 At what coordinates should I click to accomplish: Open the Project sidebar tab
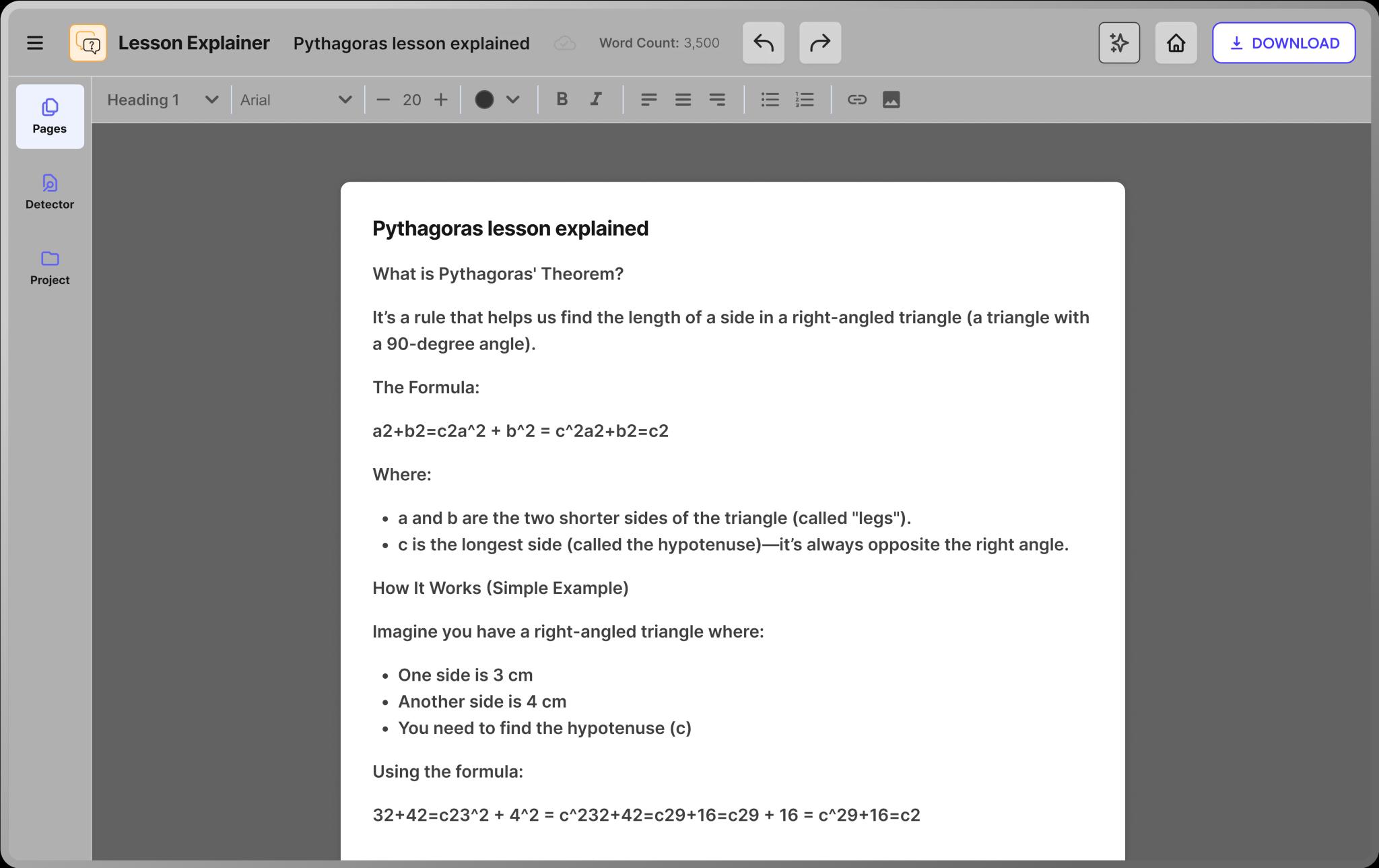tap(50, 267)
